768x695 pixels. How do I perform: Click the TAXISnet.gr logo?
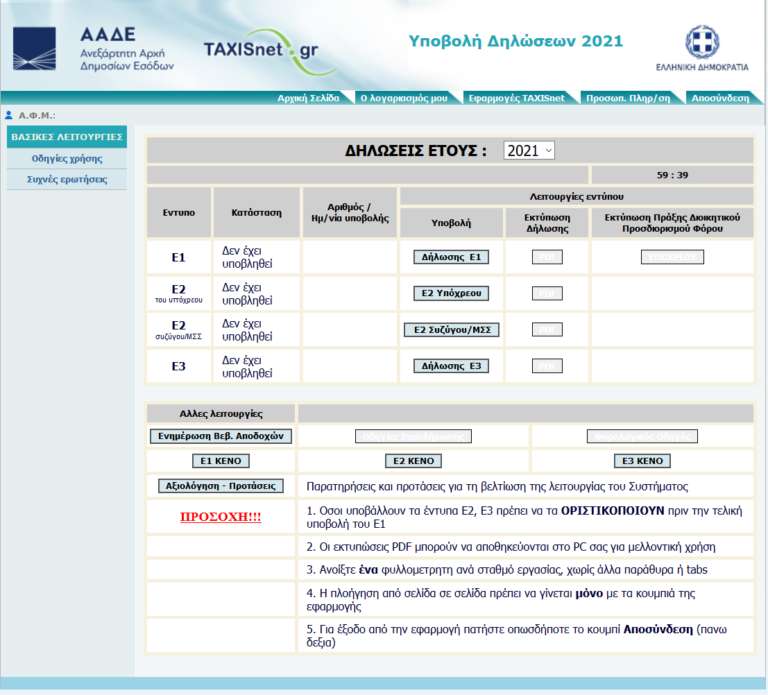click(x=269, y=52)
